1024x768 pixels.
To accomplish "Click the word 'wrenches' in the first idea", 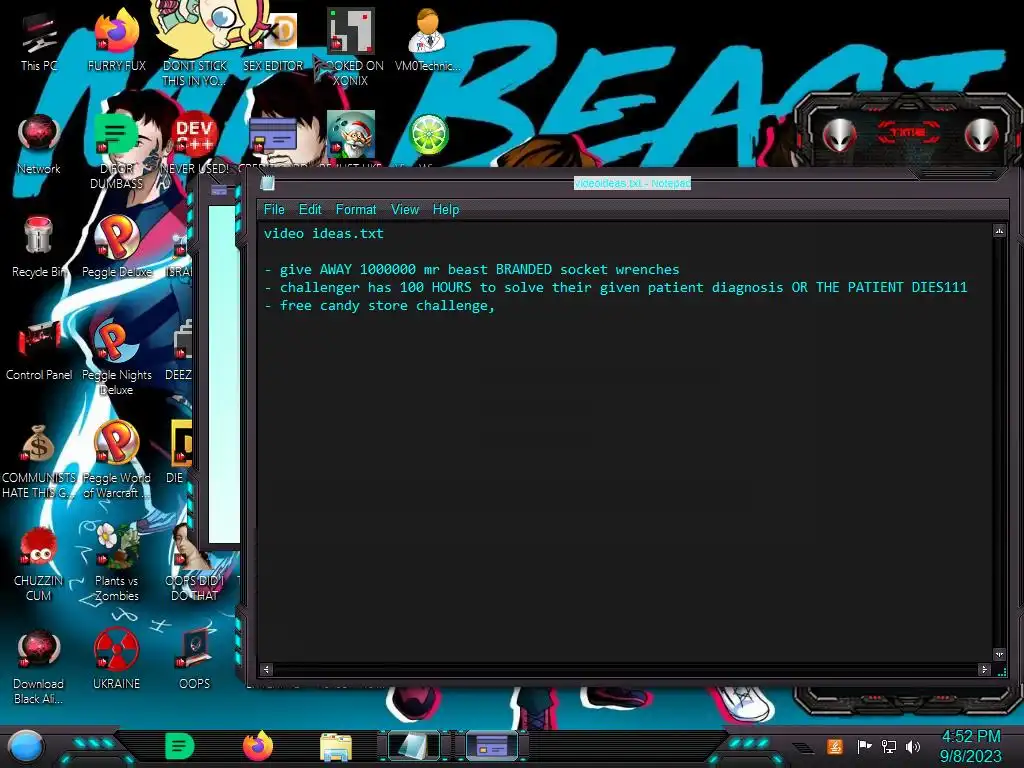I will pos(647,270).
